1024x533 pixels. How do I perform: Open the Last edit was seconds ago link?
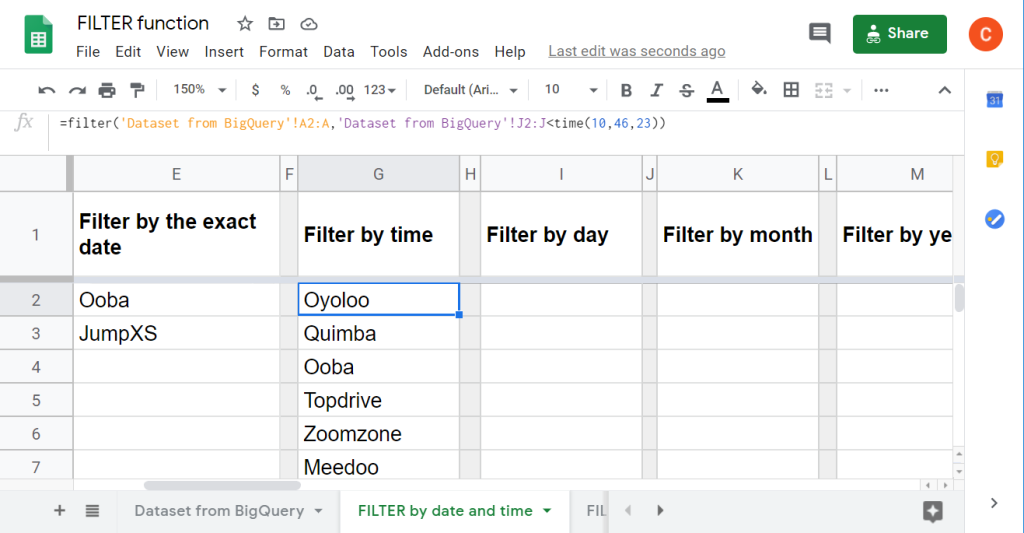[637, 52]
